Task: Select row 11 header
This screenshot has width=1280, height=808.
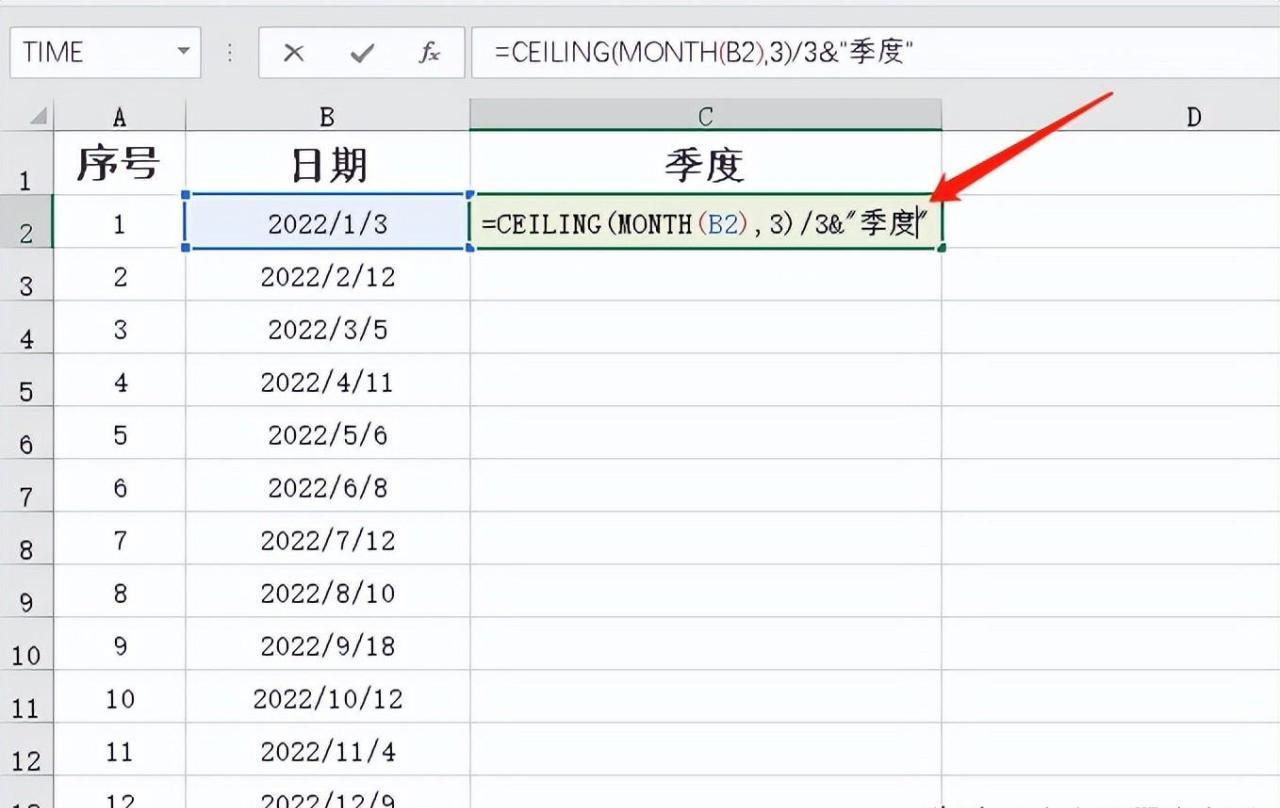Action: pyautogui.click(x=26, y=699)
